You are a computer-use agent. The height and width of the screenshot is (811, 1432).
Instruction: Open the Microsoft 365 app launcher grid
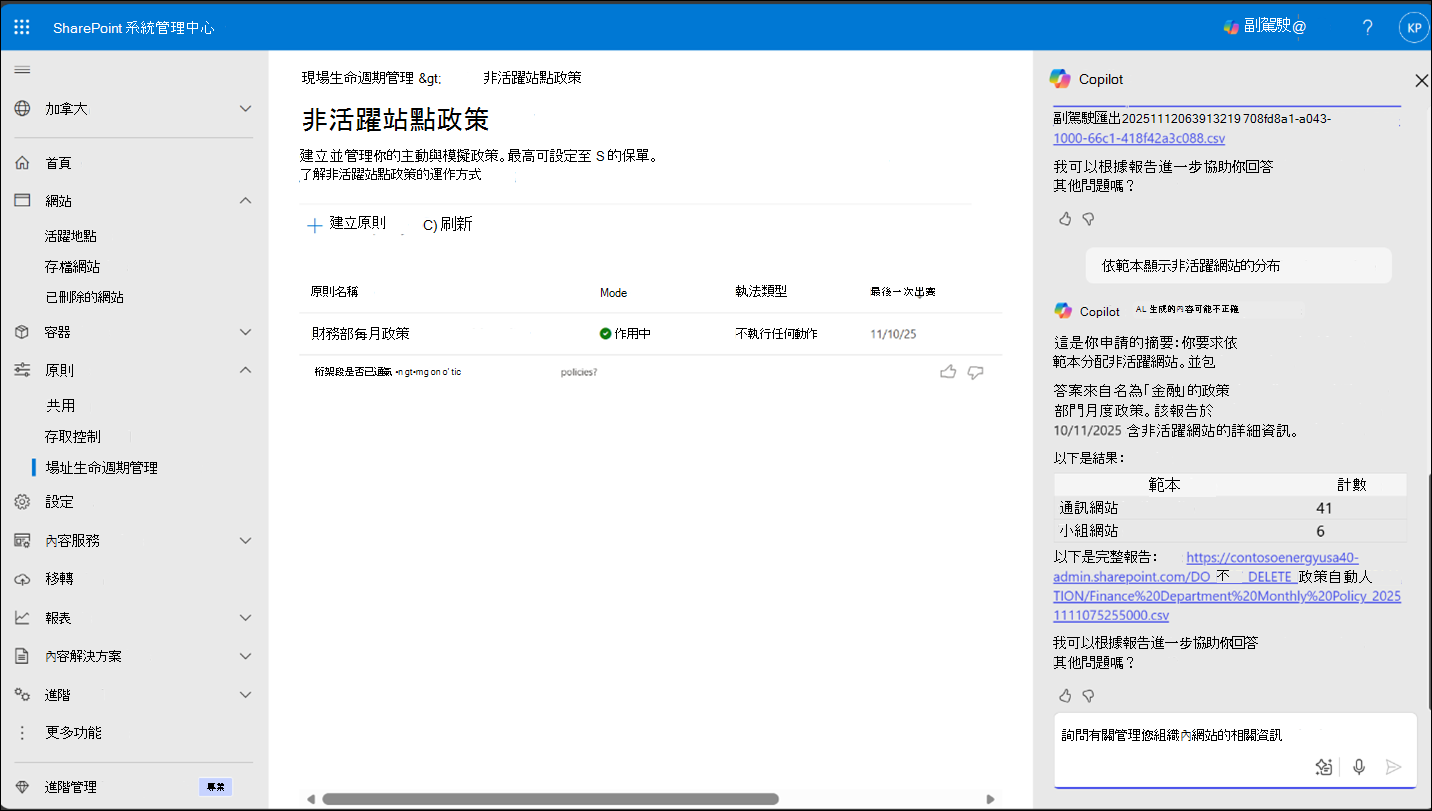click(x=21, y=26)
